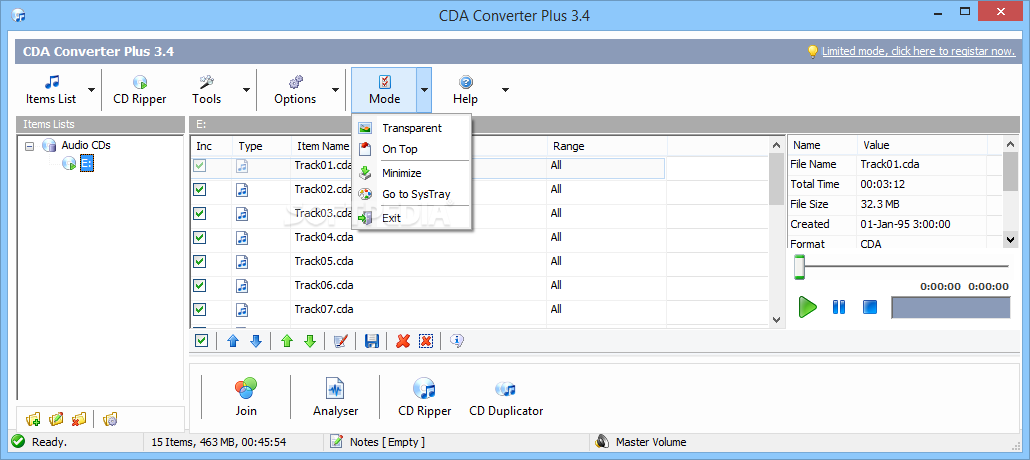
Task: Click the blue move-down arrow icon
Action: (x=256, y=340)
